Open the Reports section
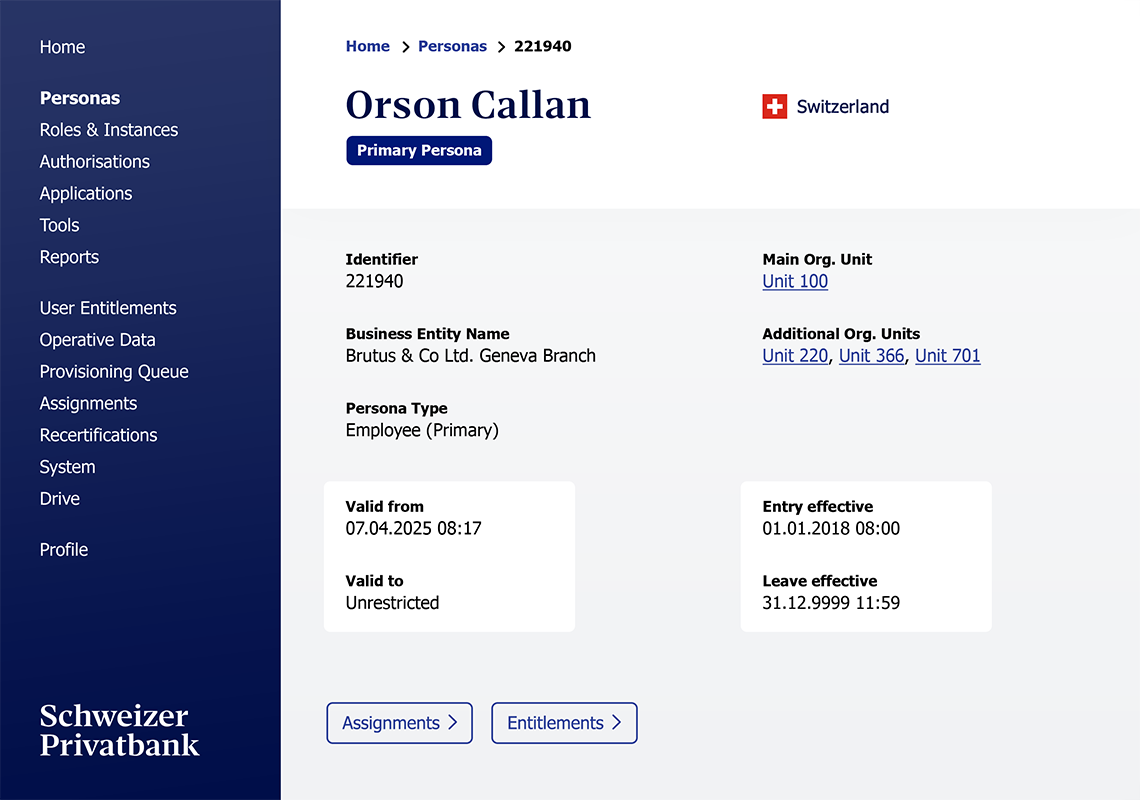 (x=69, y=257)
